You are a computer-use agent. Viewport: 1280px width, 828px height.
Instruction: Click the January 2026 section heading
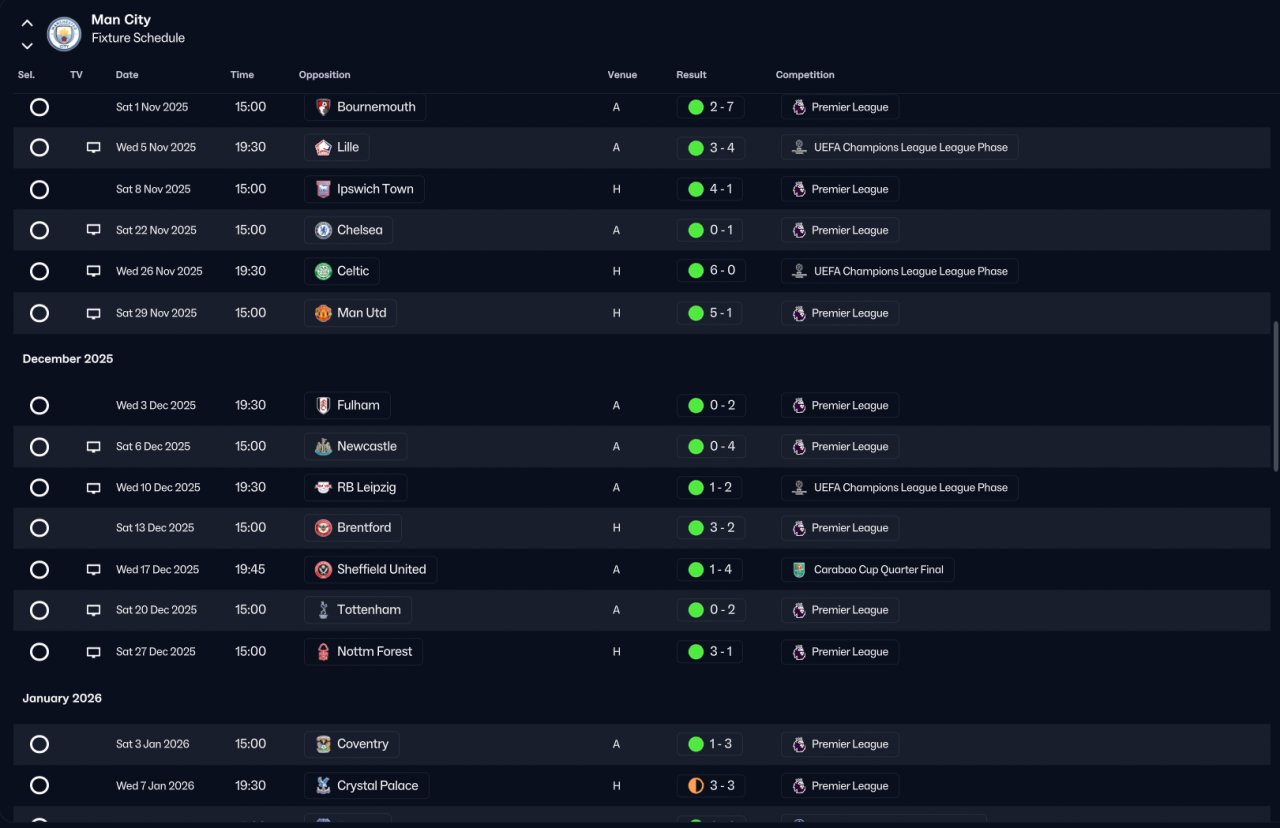62,698
